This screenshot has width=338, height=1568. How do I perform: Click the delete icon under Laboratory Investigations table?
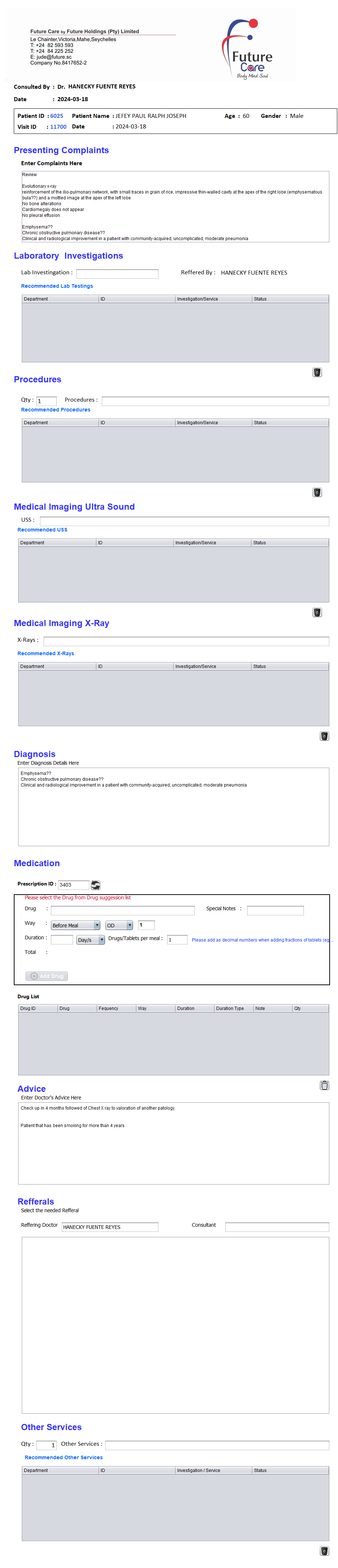pos(317,373)
